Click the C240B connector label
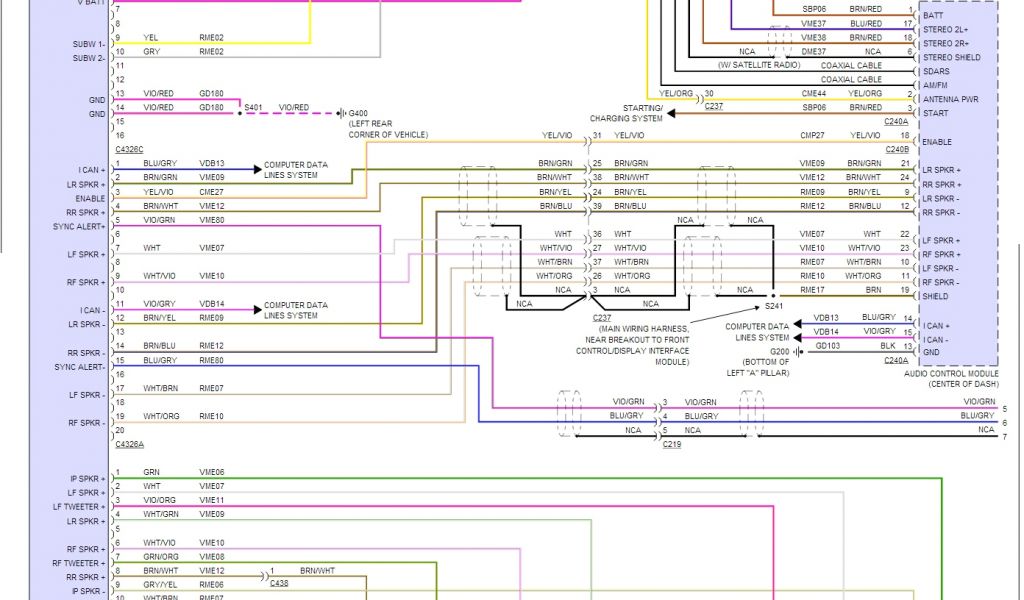This screenshot has height=600, width=1024. point(896,149)
